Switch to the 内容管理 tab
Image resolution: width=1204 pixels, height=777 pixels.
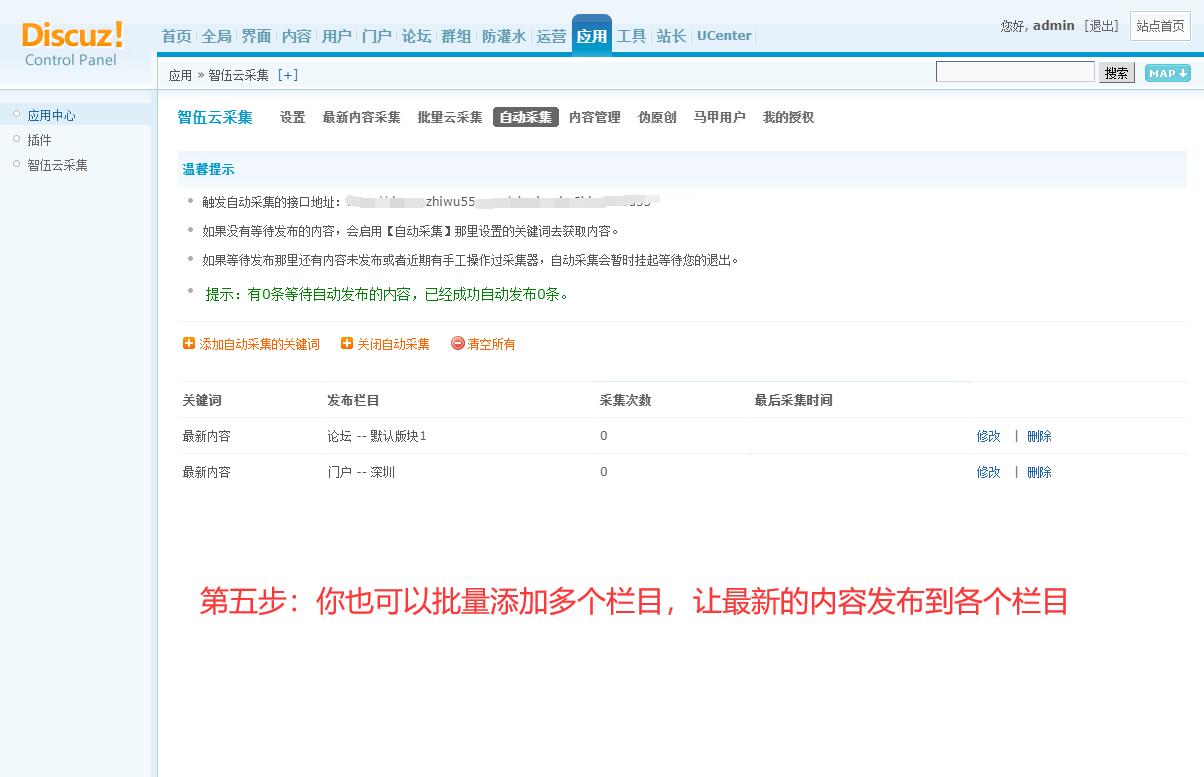pos(595,117)
